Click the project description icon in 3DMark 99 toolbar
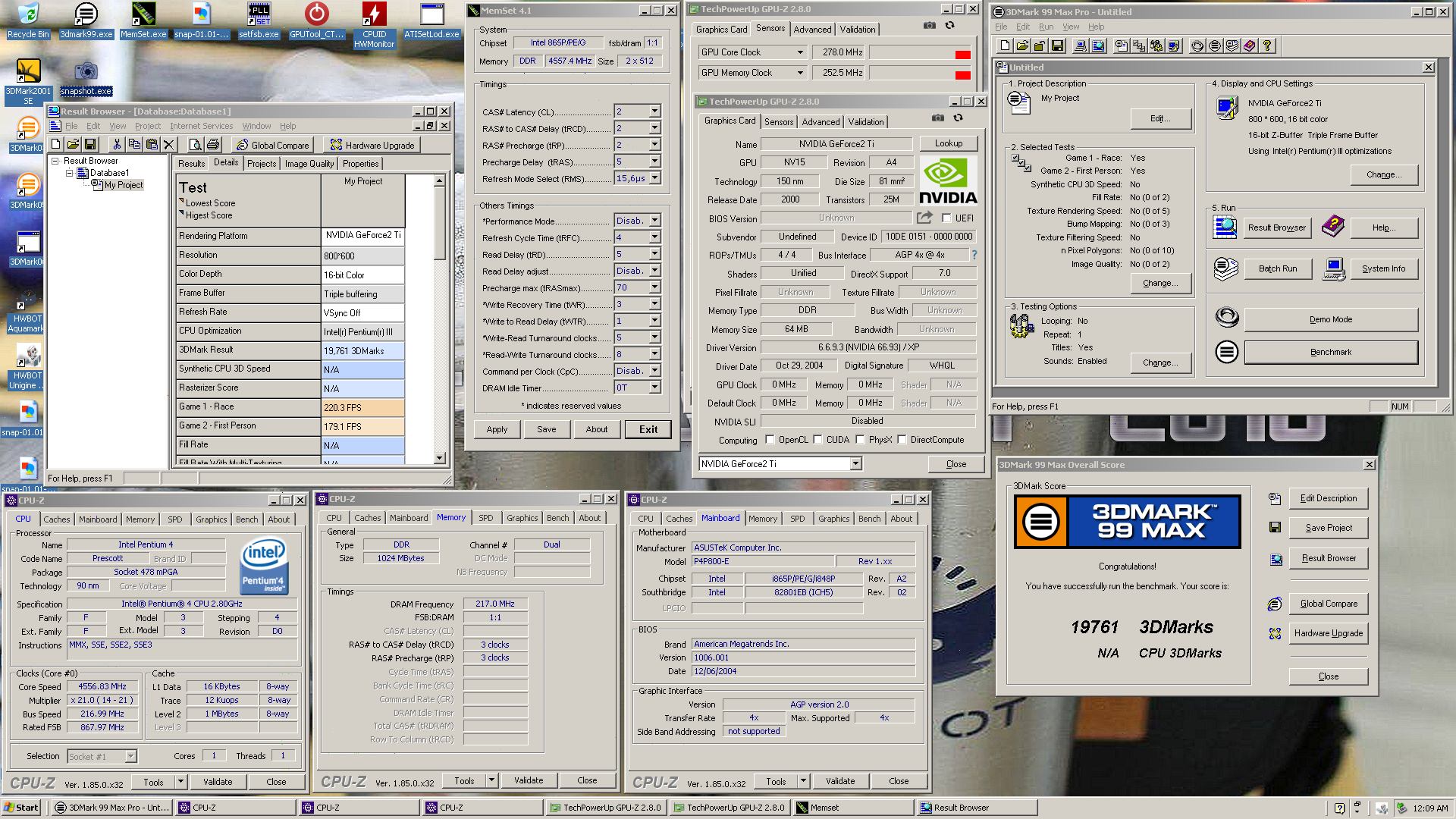Image resolution: width=1456 pixels, height=819 pixels. click(1121, 46)
